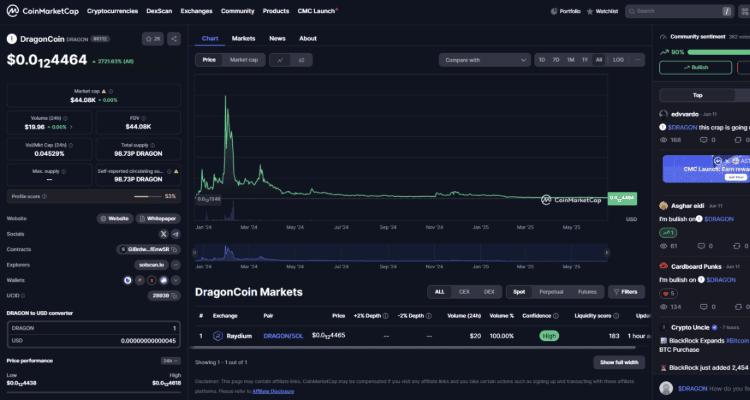Switch to the Markets tab

pyautogui.click(x=243, y=38)
